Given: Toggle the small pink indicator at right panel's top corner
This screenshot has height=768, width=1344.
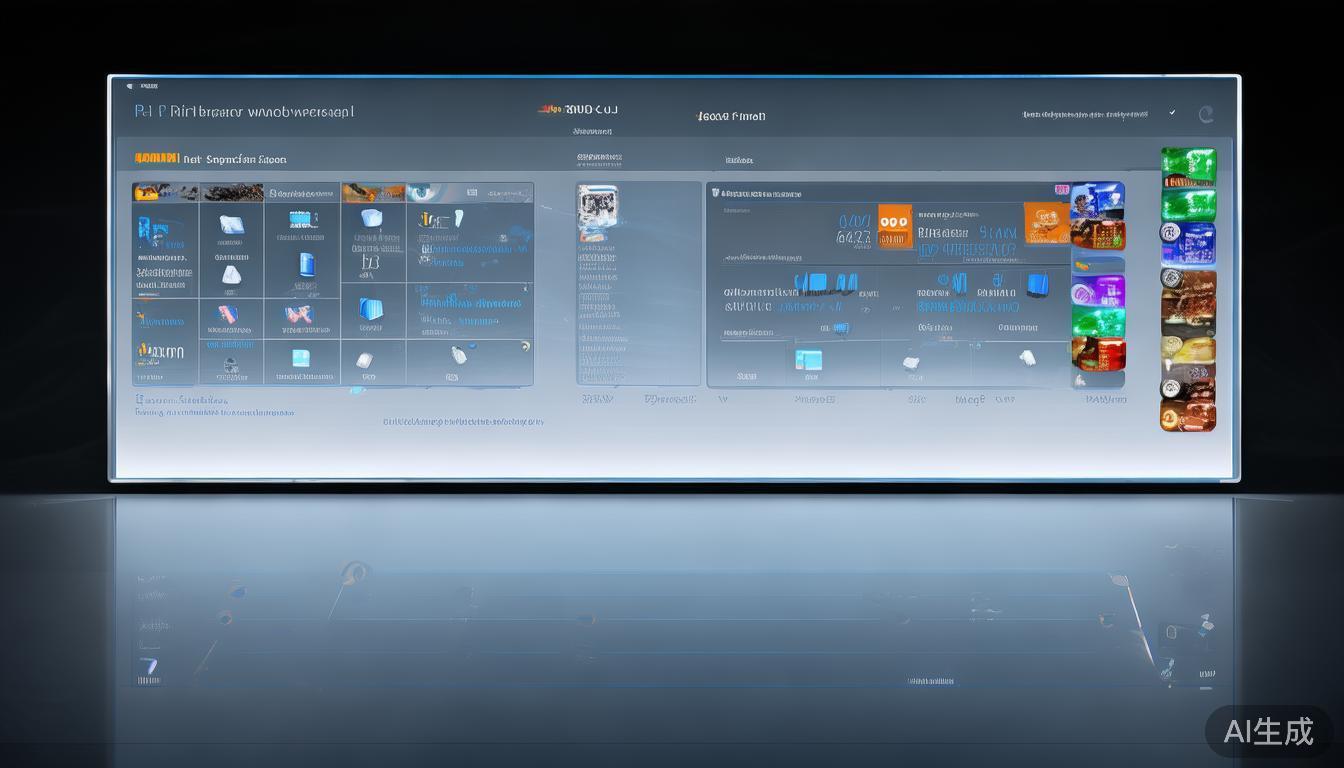Looking at the screenshot, I should click(1061, 189).
